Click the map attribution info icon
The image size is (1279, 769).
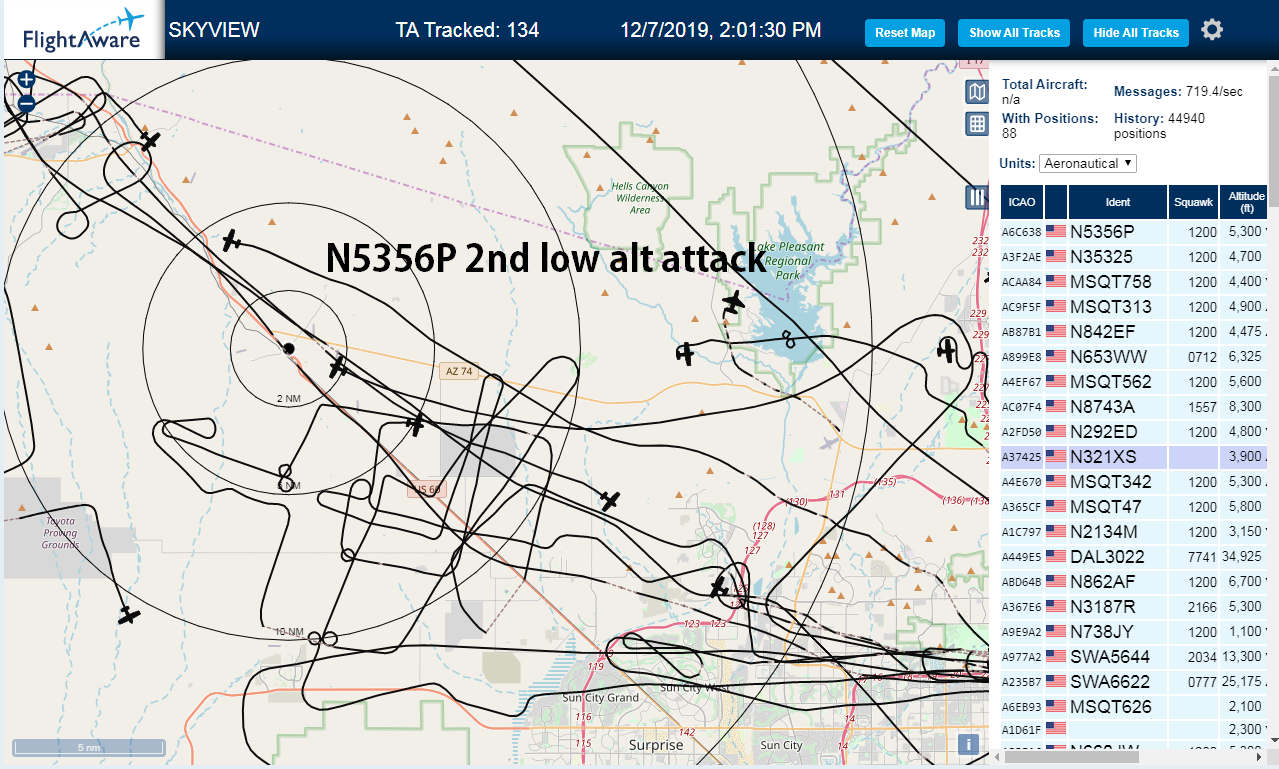pyautogui.click(x=967, y=744)
